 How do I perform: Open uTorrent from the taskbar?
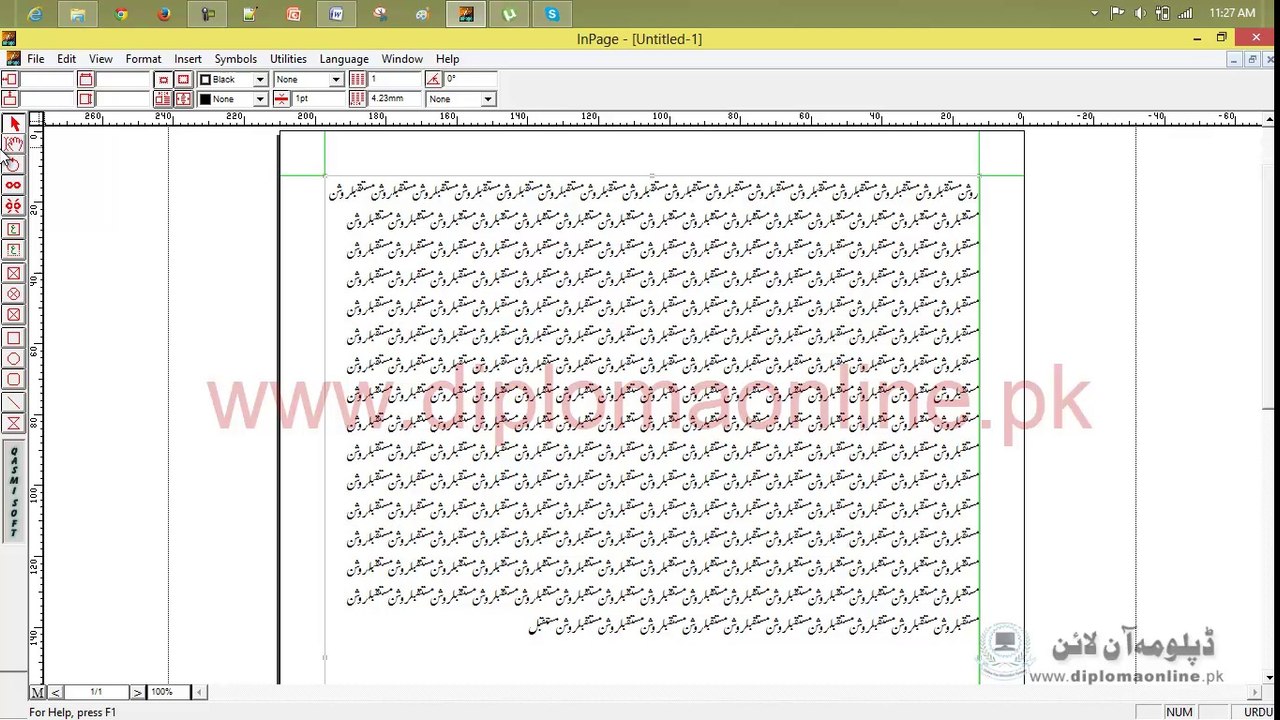(x=509, y=14)
